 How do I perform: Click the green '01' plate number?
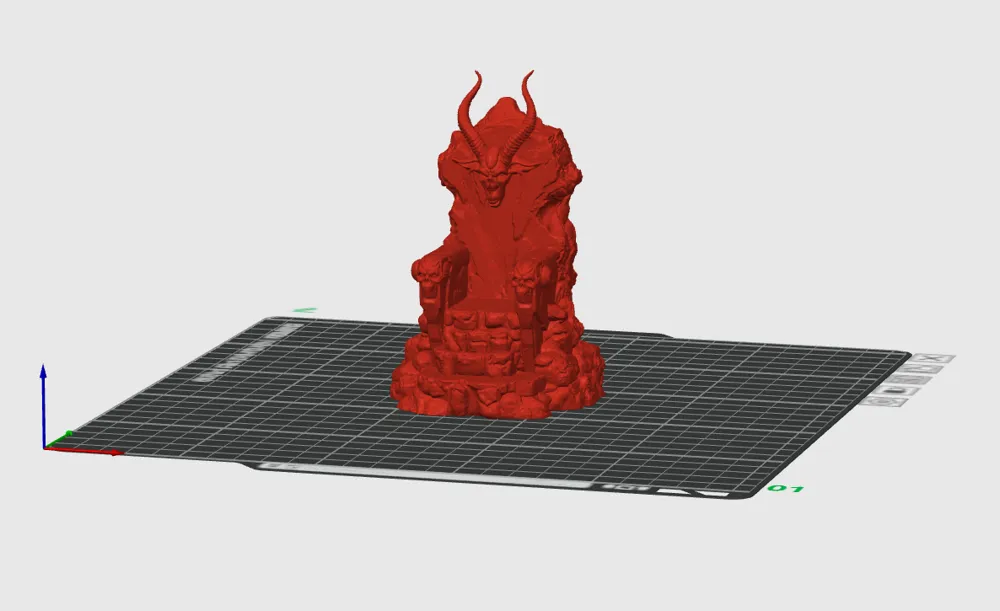pyautogui.click(x=783, y=490)
